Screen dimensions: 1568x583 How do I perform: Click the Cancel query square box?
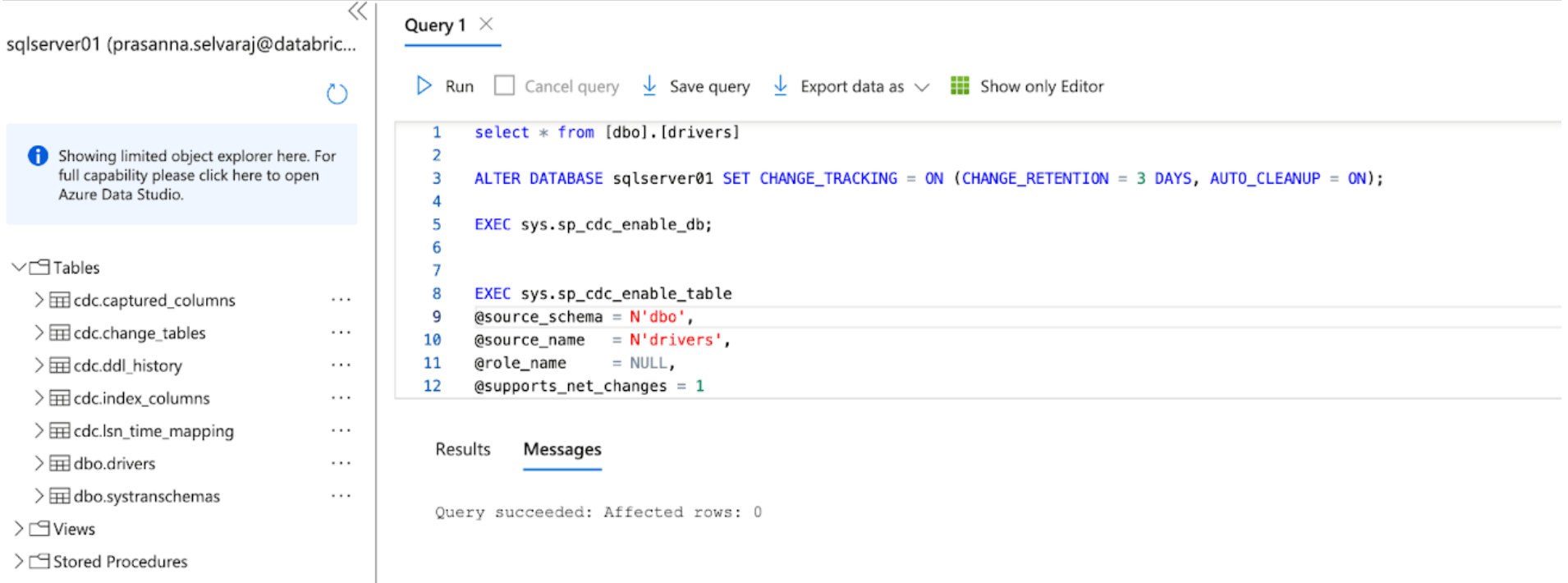504,86
